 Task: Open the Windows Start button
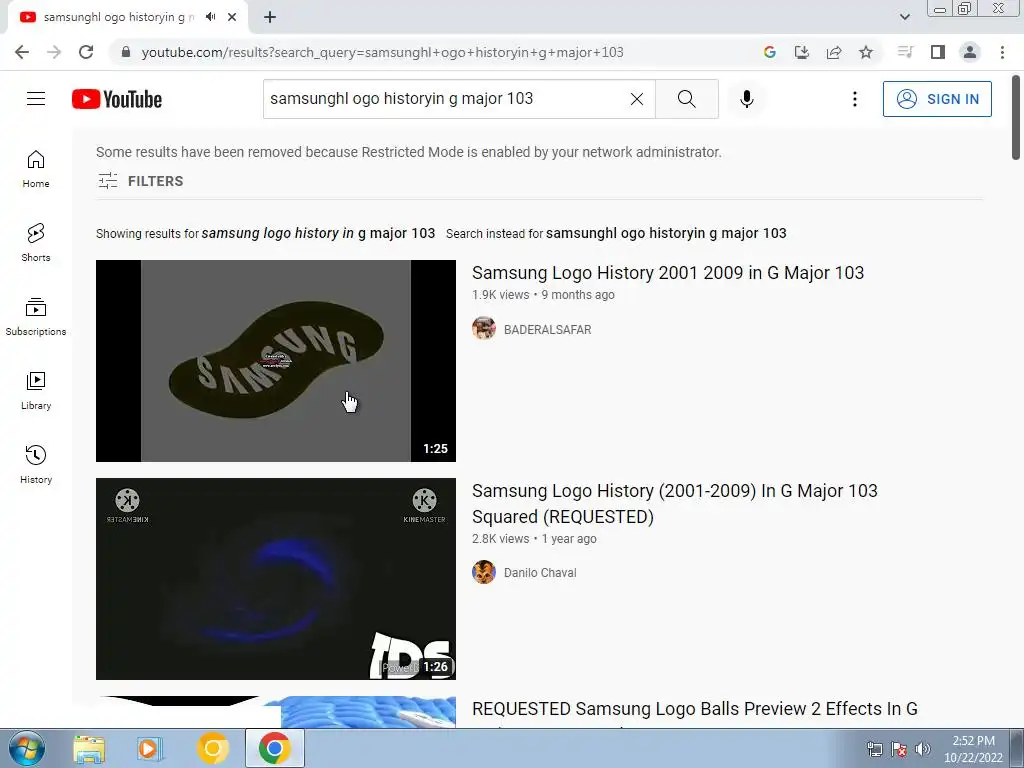pyautogui.click(x=26, y=748)
